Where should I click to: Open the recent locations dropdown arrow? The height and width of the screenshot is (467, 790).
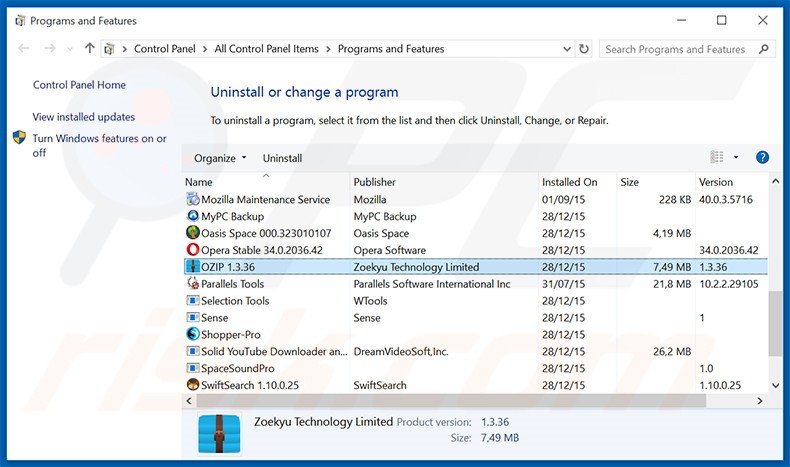70,49
